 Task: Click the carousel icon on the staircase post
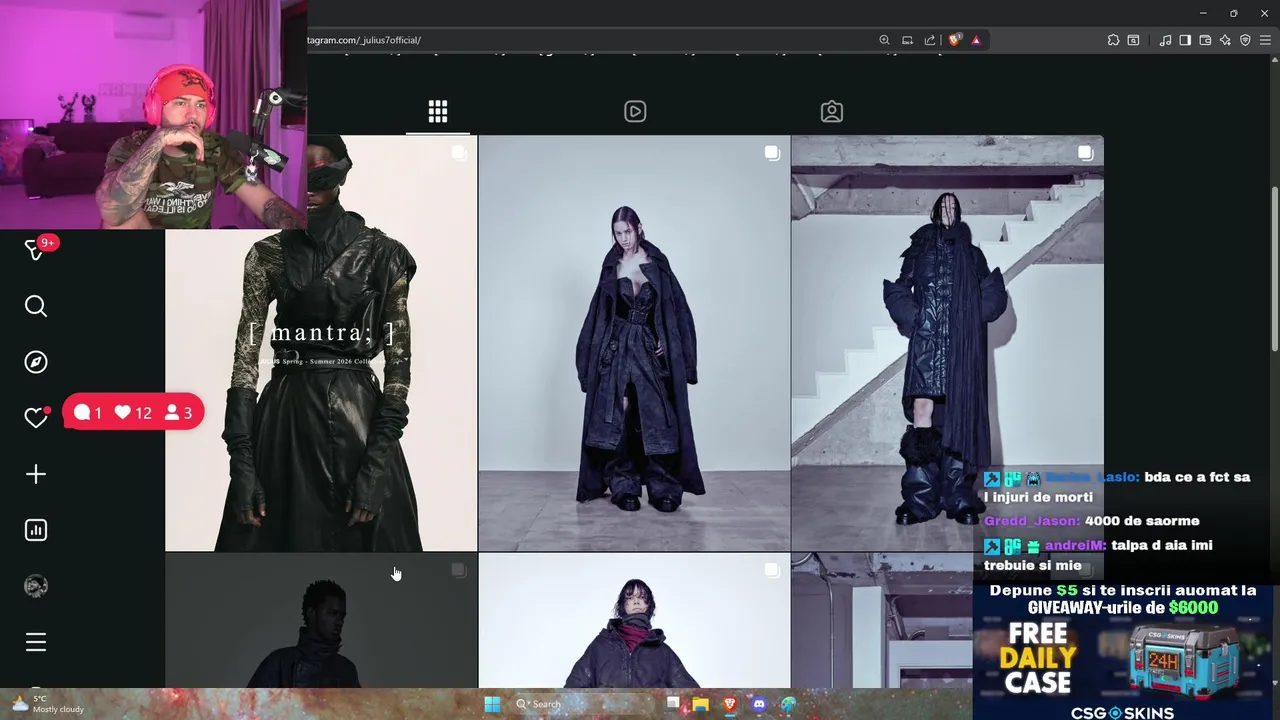1085,153
